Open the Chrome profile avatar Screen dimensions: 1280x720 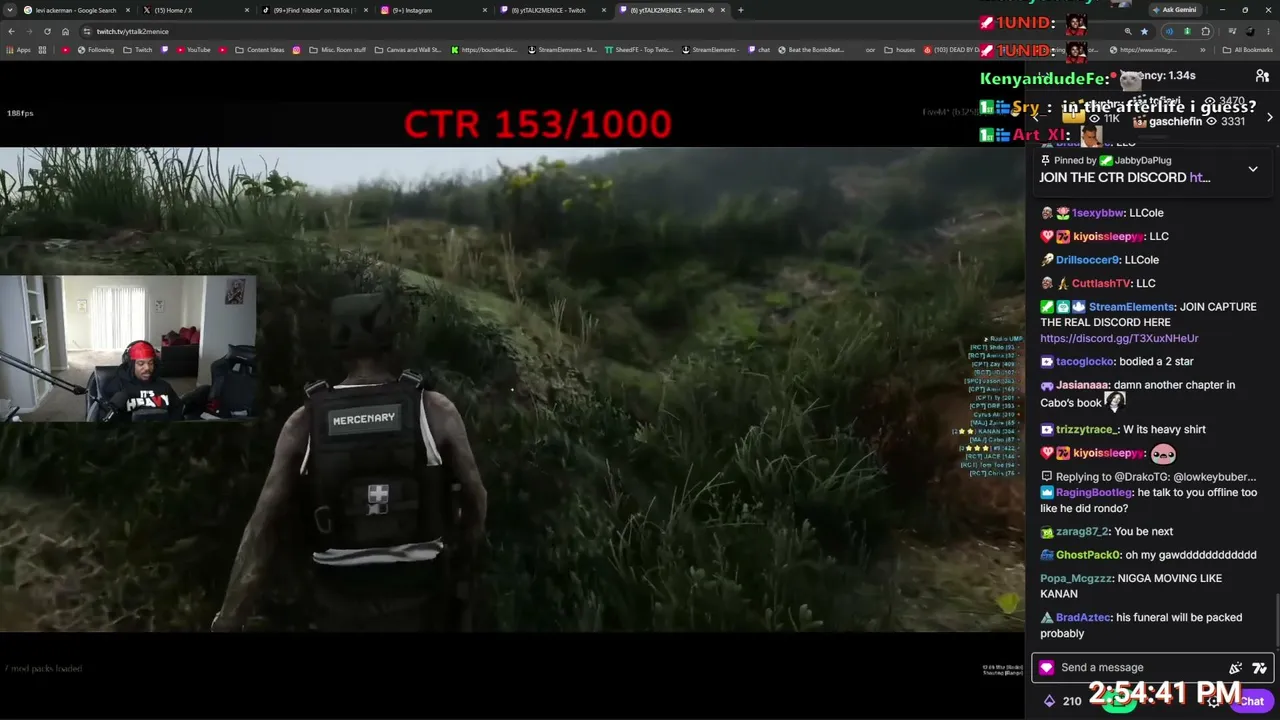click(x=1249, y=31)
